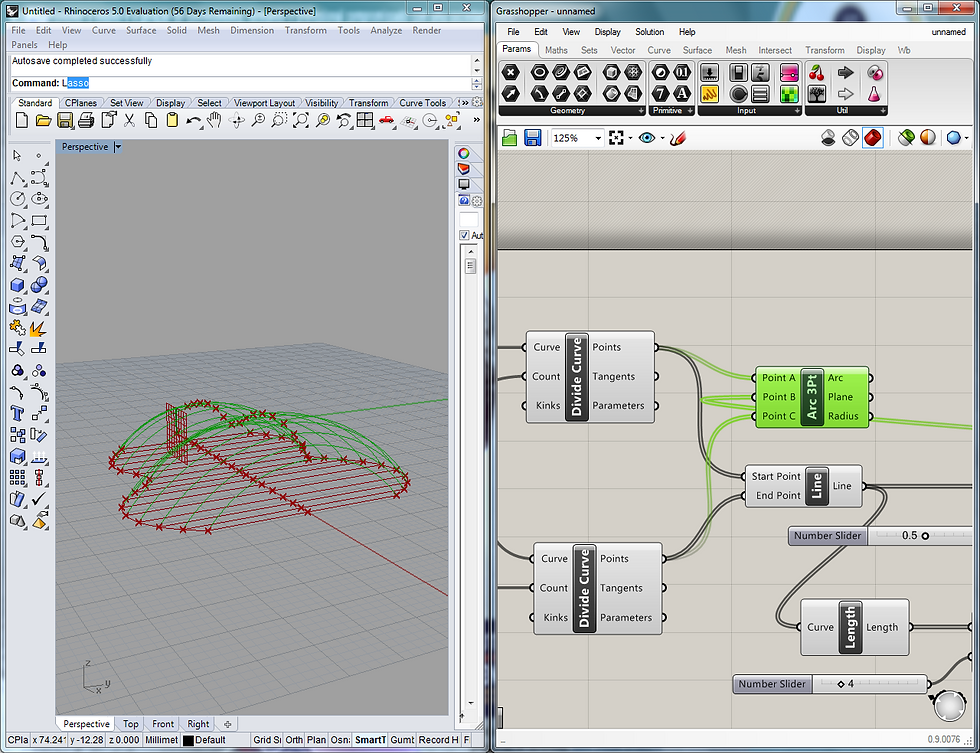980x753 pixels.
Task: Select the Text object tool
Action: click(18, 413)
